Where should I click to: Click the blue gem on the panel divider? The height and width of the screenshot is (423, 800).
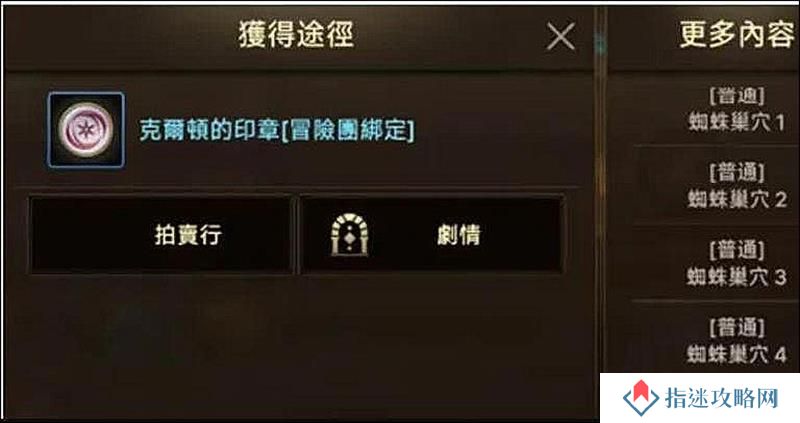(600, 45)
